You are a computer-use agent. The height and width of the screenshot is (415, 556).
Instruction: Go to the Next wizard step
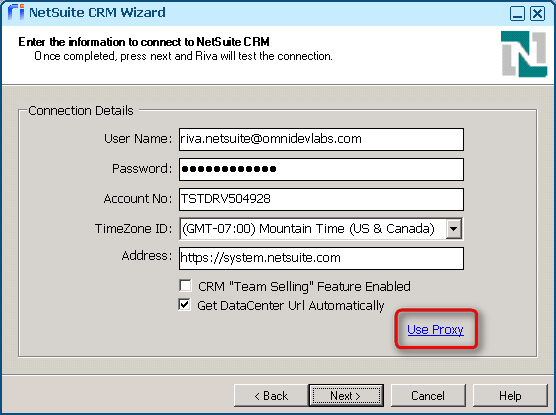point(346,395)
